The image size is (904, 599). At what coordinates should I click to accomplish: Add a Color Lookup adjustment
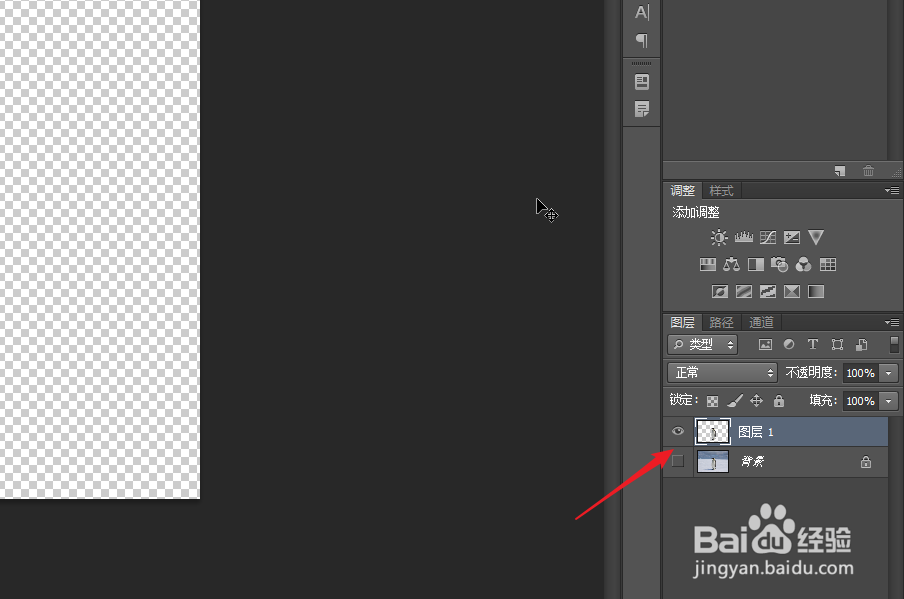828,265
